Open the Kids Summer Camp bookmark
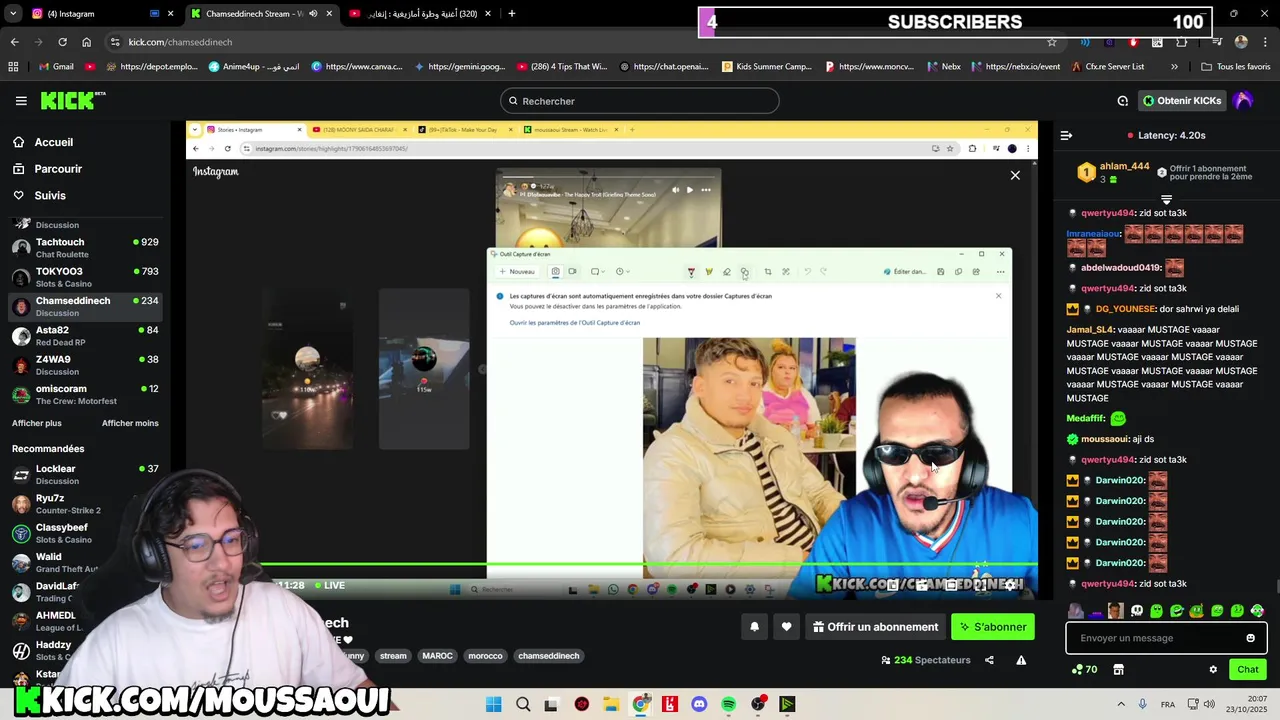1280x720 pixels. [766, 67]
